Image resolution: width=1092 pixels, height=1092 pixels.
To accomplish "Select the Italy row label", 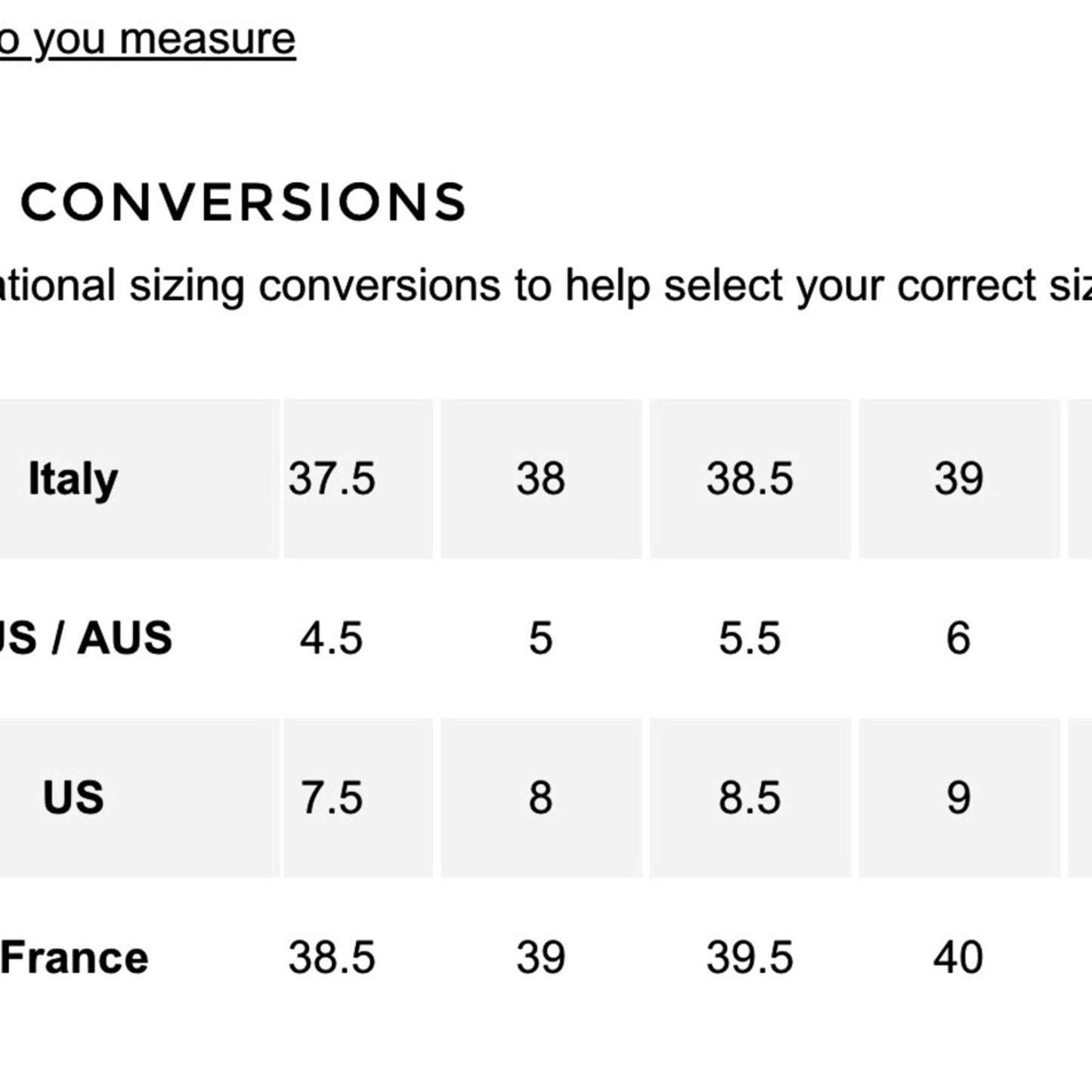I will tap(73, 479).
